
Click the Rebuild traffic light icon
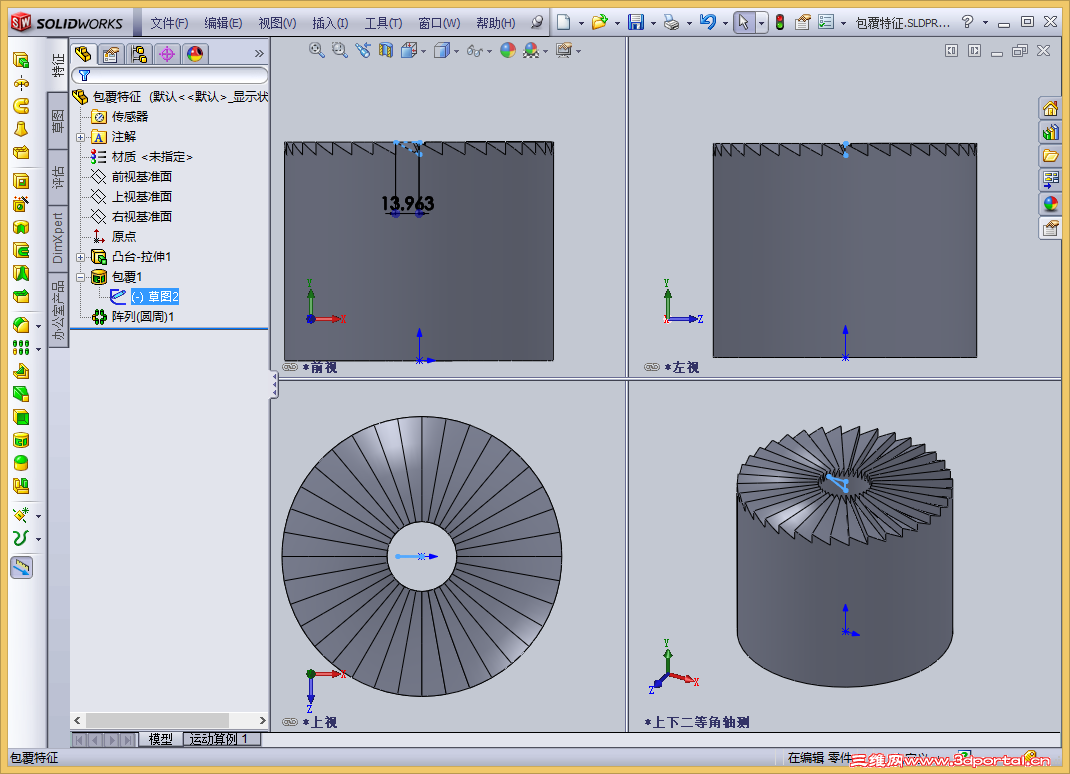point(780,23)
